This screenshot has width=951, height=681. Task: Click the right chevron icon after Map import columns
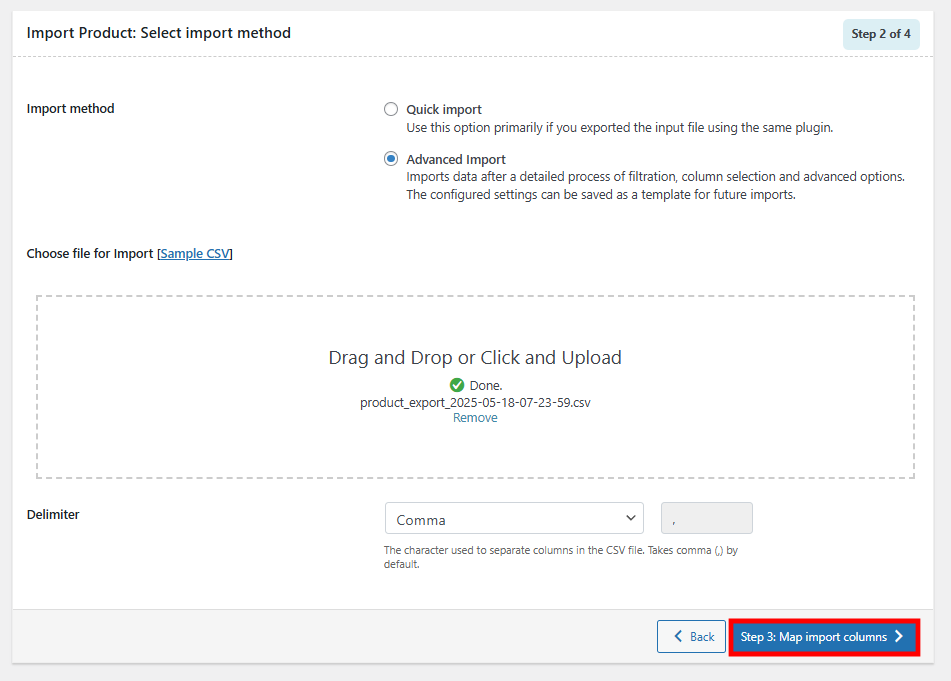899,637
